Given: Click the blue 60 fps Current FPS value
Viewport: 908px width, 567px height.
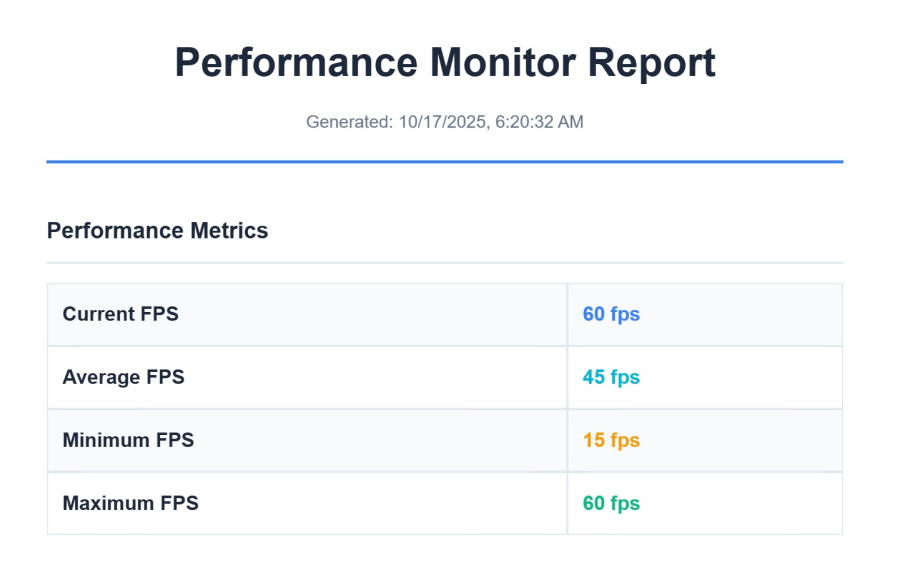Looking at the screenshot, I should coord(611,314).
